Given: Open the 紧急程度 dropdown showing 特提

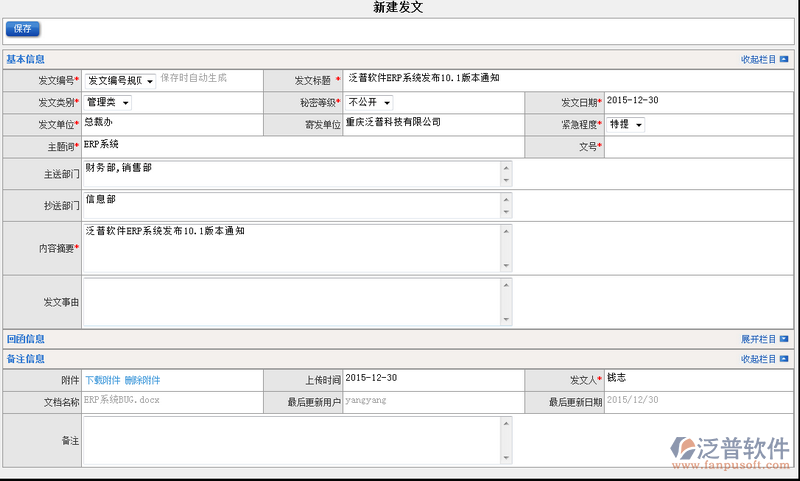Looking at the screenshot, I should pos(626,125).
